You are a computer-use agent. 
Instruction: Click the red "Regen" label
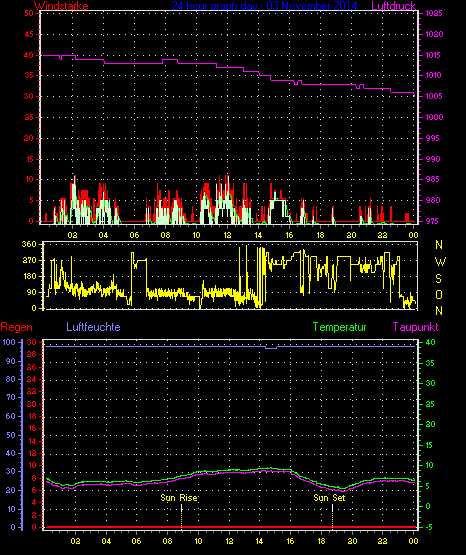(17, 327)
